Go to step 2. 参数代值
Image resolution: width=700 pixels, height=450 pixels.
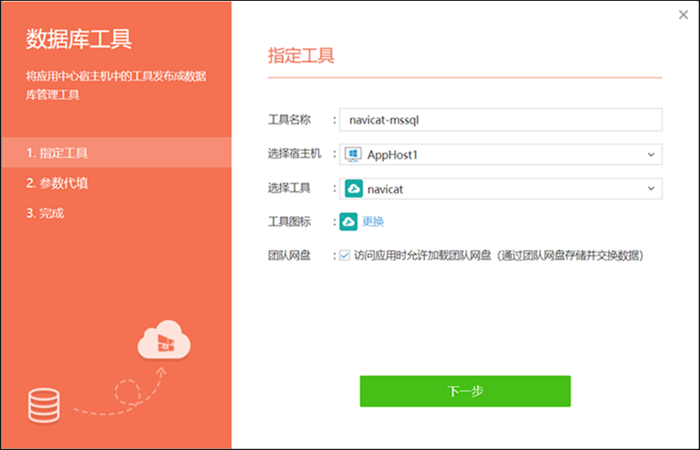coord(57,183)
